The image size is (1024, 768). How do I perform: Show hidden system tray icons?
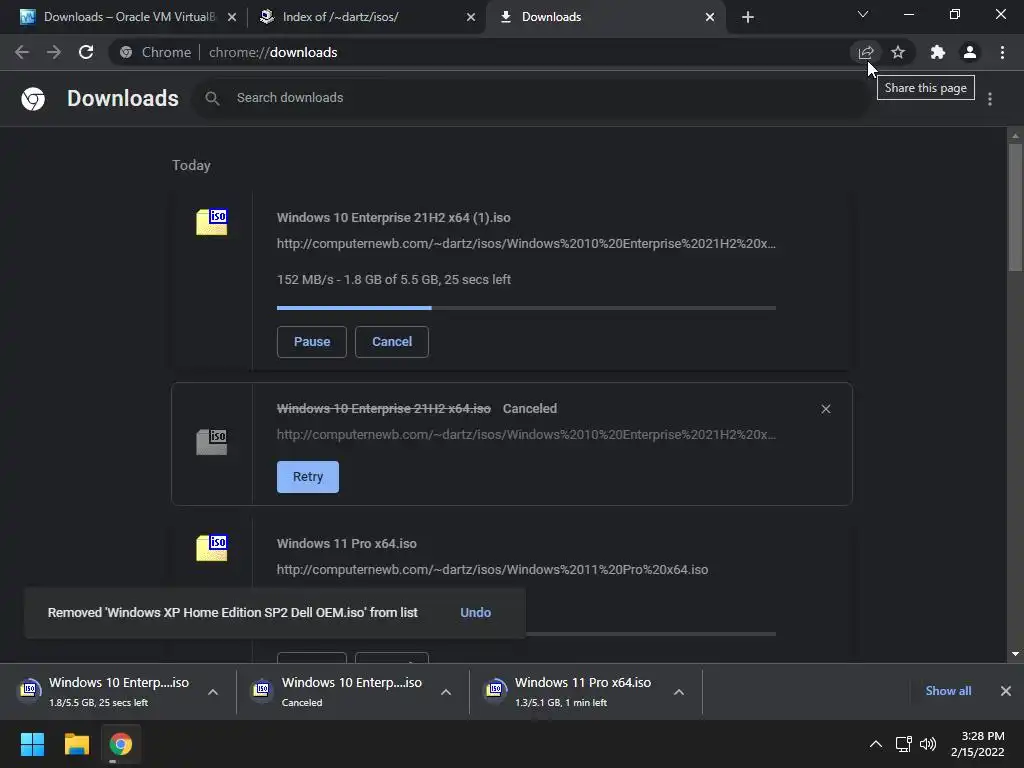tap(876, 744)
